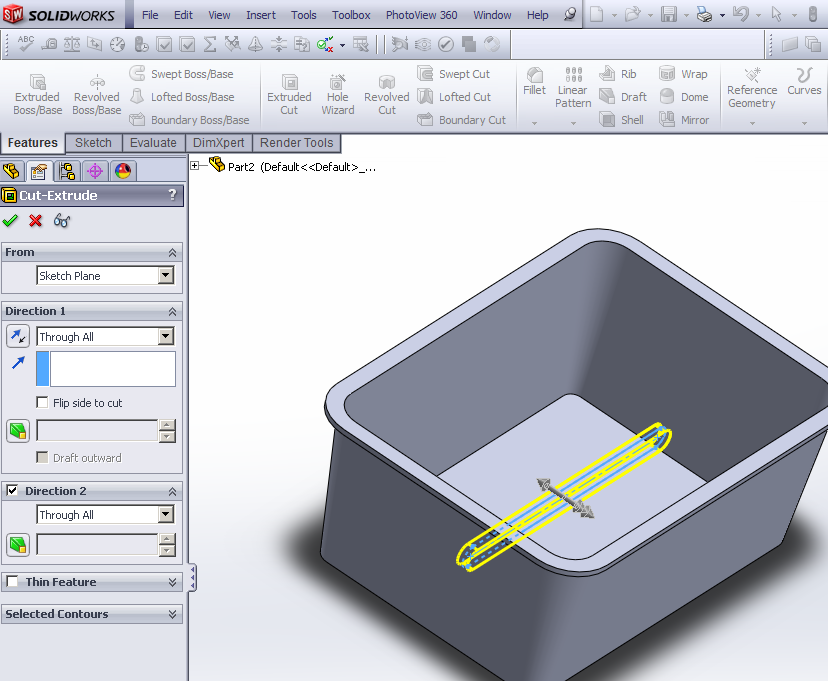The image size is (828, 681).
Task: Switch to the Sketch tab
Action: [93, 143]
